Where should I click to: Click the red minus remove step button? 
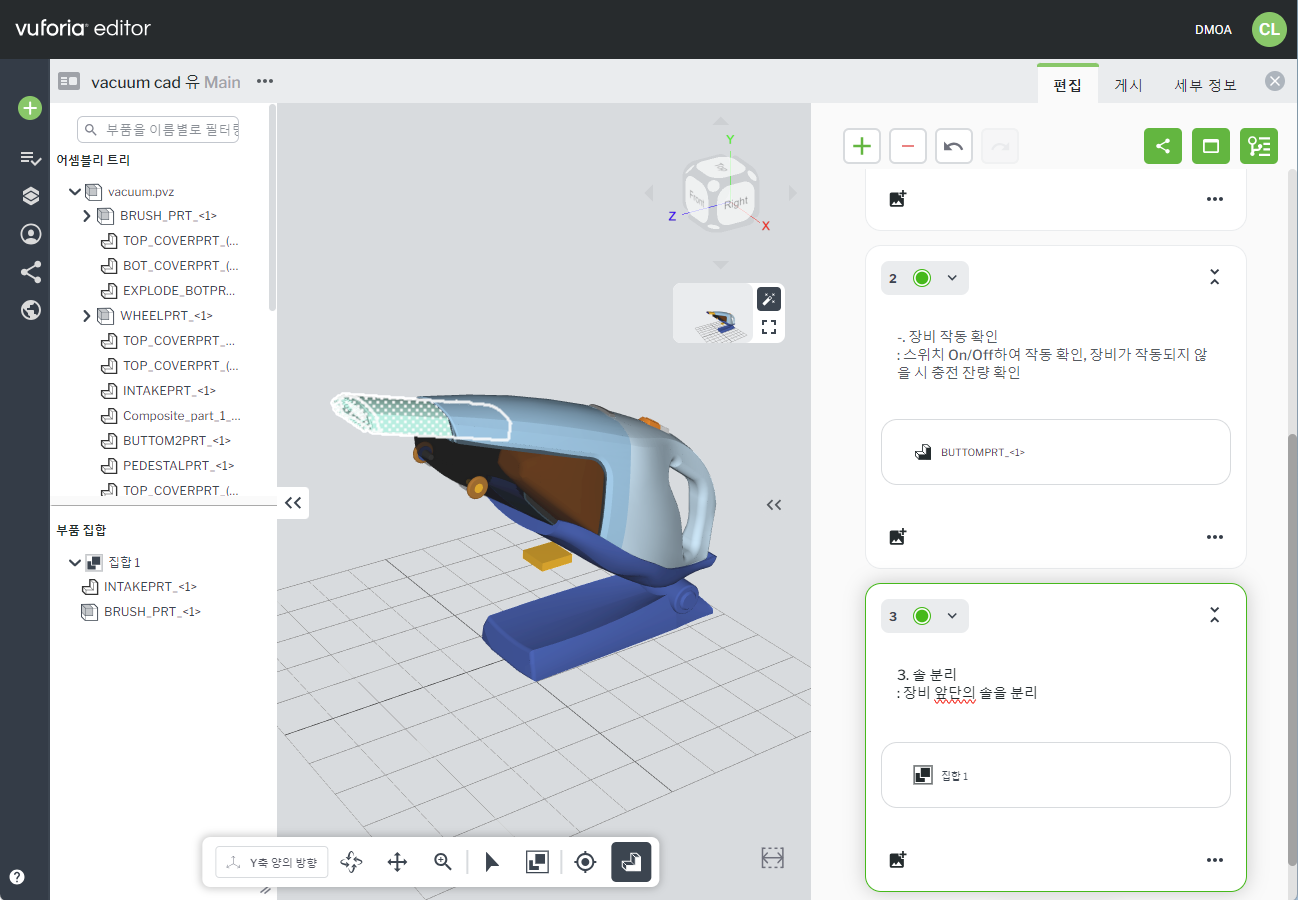[x=907, y=146]
